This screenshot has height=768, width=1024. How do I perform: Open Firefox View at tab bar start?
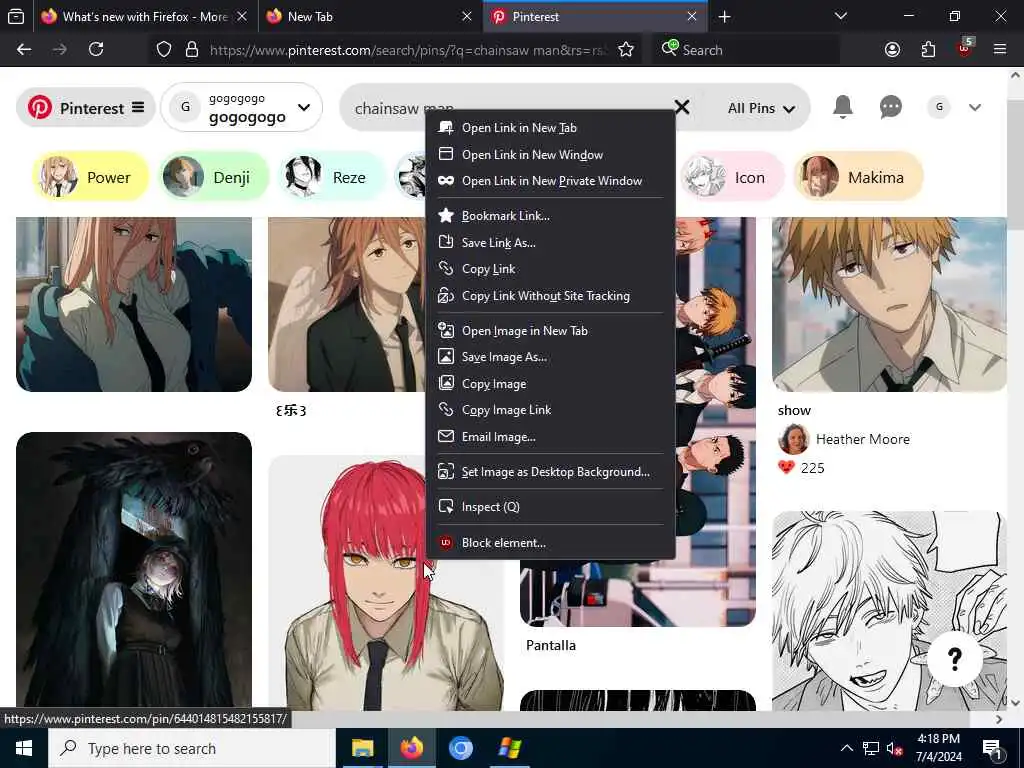pos(16,16)
